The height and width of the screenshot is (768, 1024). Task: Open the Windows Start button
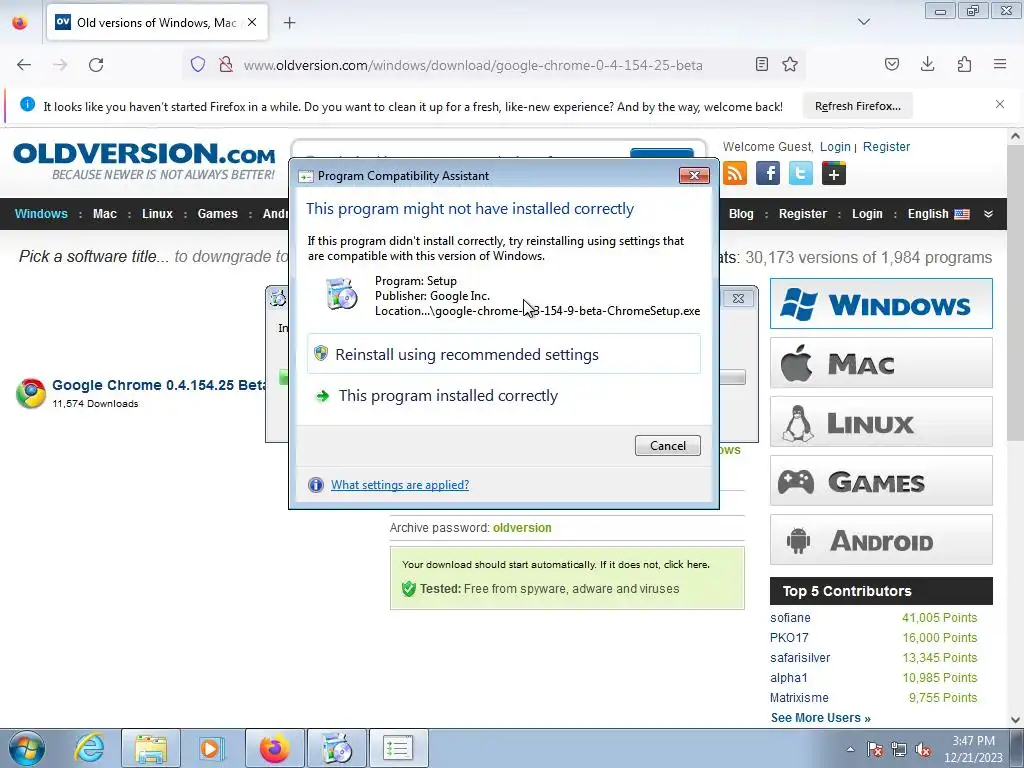27,748
